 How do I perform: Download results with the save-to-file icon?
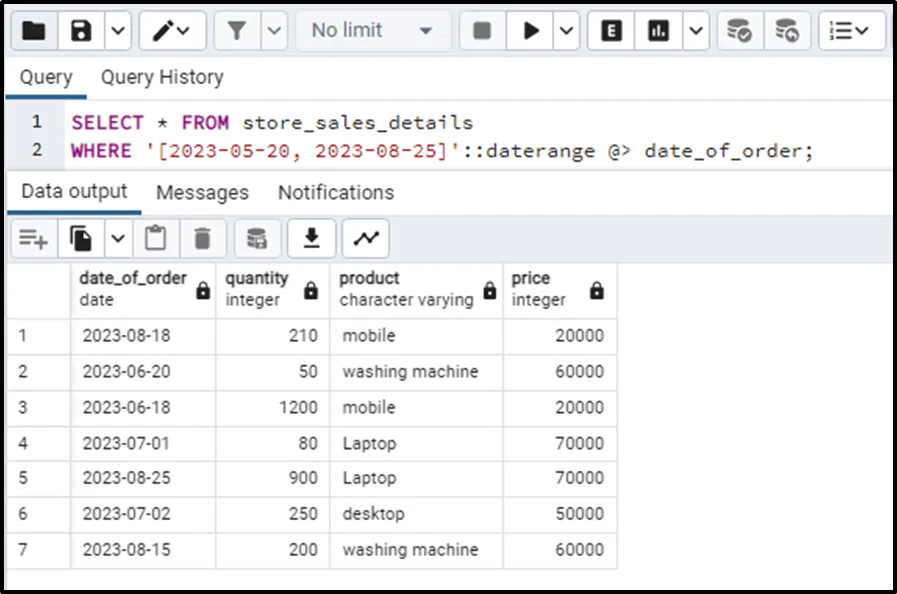coord(312,238)
